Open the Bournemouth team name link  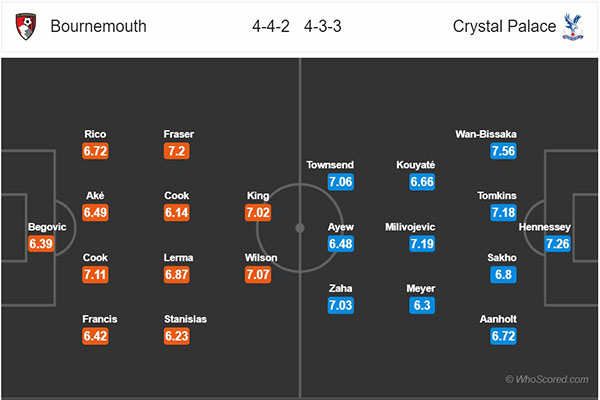pos(98,26)
